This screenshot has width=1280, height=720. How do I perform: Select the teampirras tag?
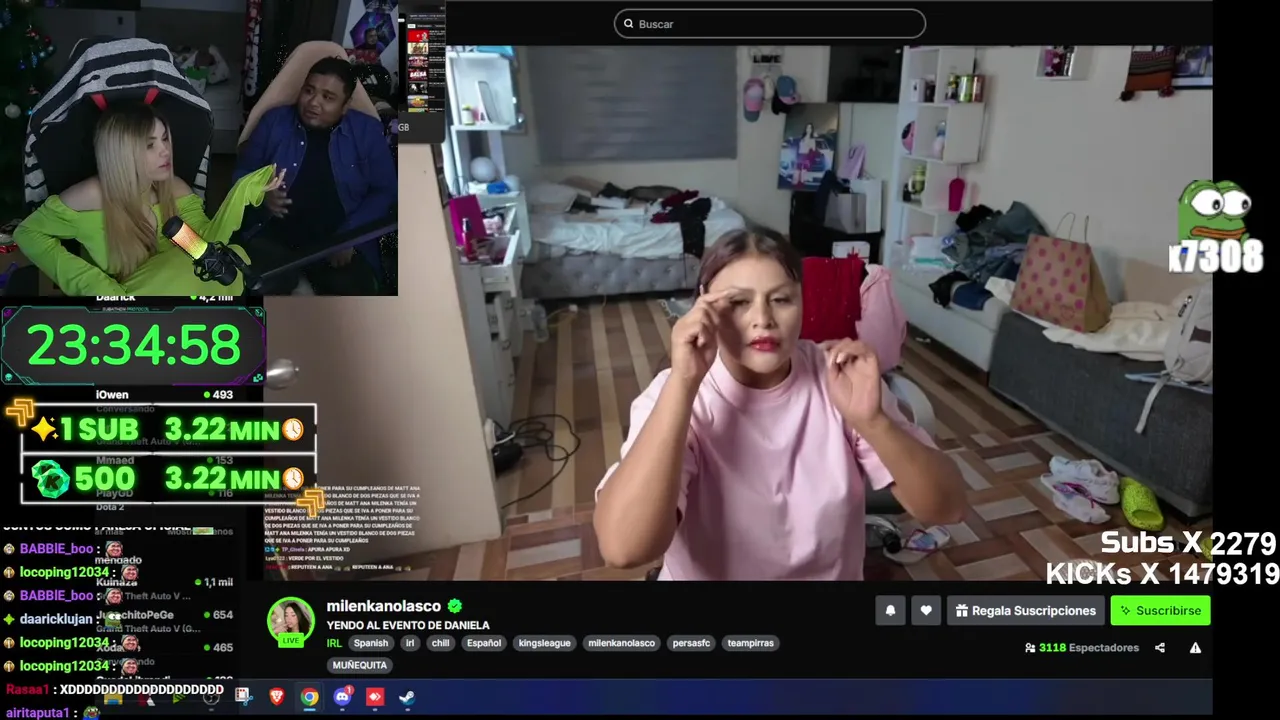(751, 643)
